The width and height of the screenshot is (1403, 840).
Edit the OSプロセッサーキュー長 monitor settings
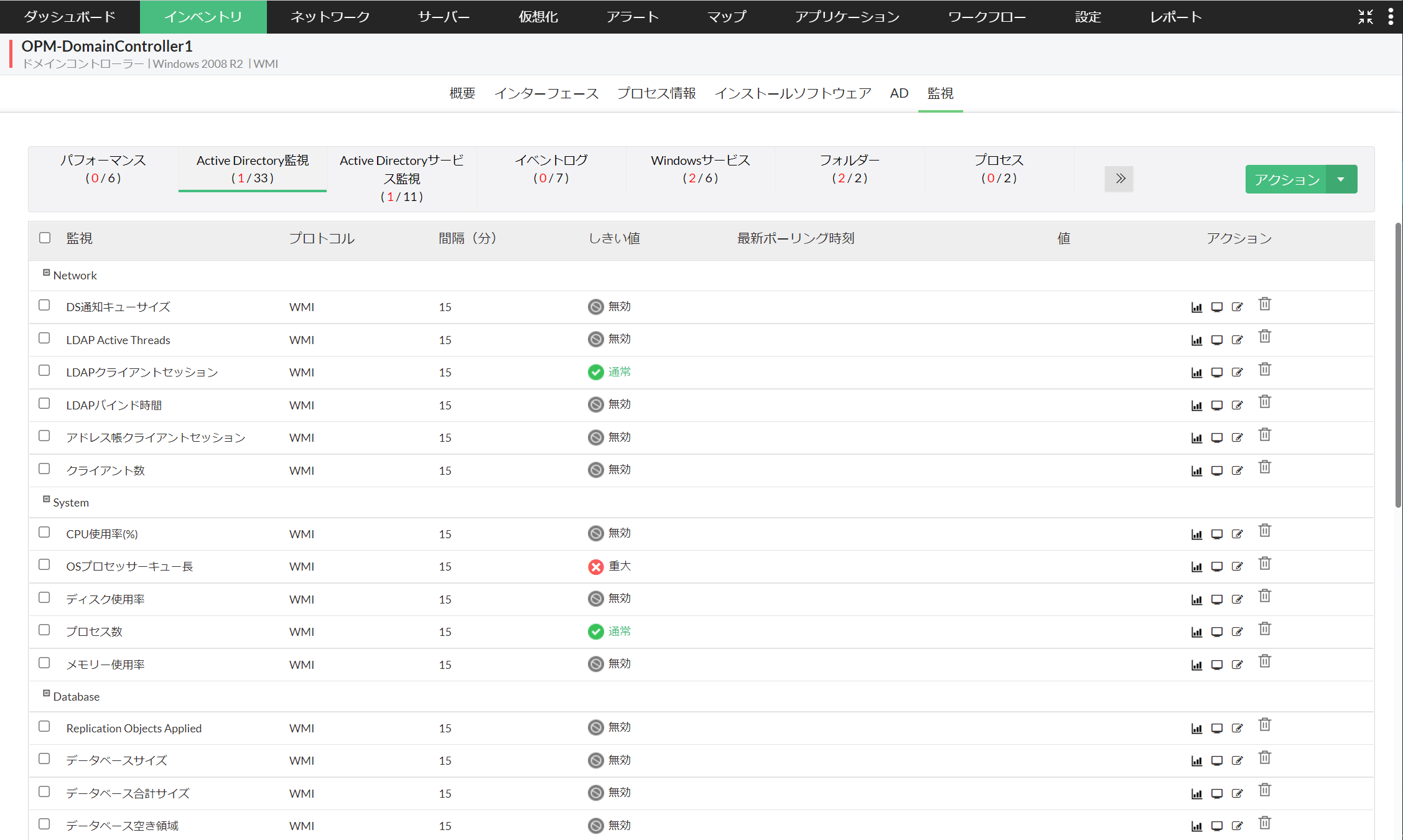(x=1237, y=566)
